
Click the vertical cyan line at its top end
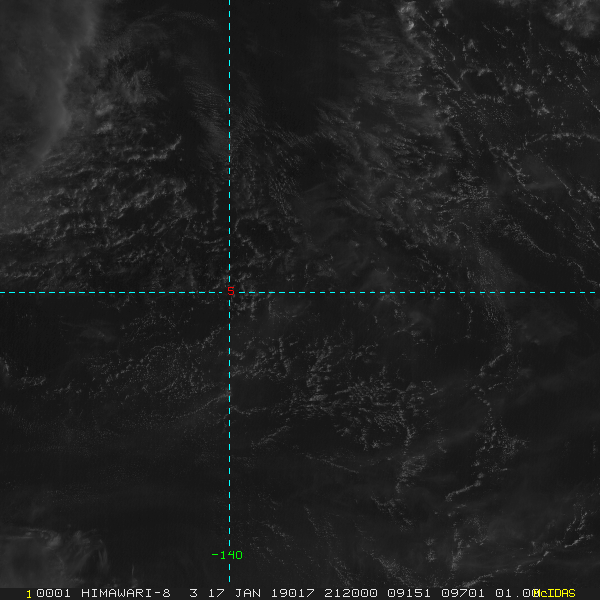click(x=229, y=3)
